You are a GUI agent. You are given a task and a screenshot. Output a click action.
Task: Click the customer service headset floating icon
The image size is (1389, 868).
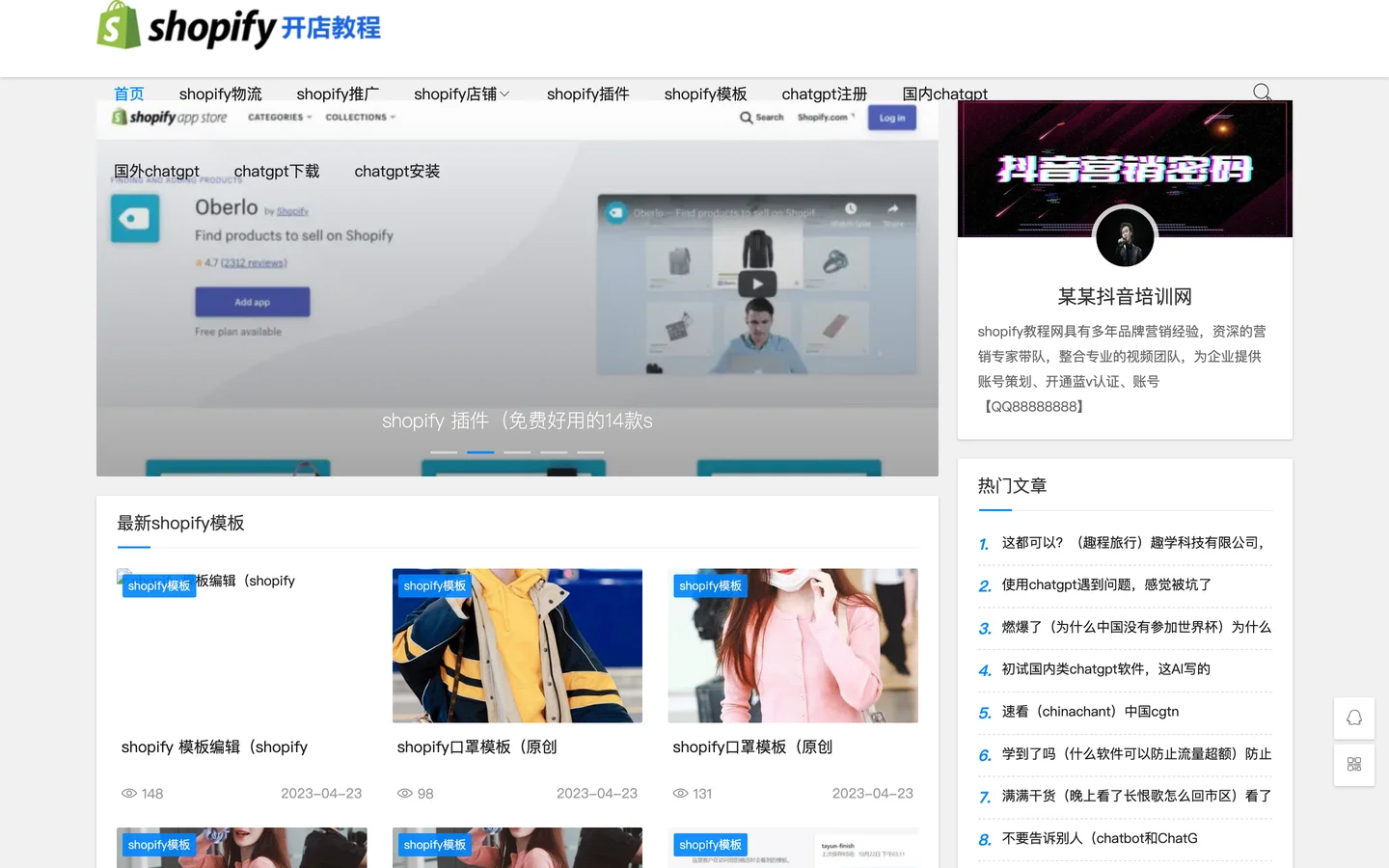click(1354, 718)
